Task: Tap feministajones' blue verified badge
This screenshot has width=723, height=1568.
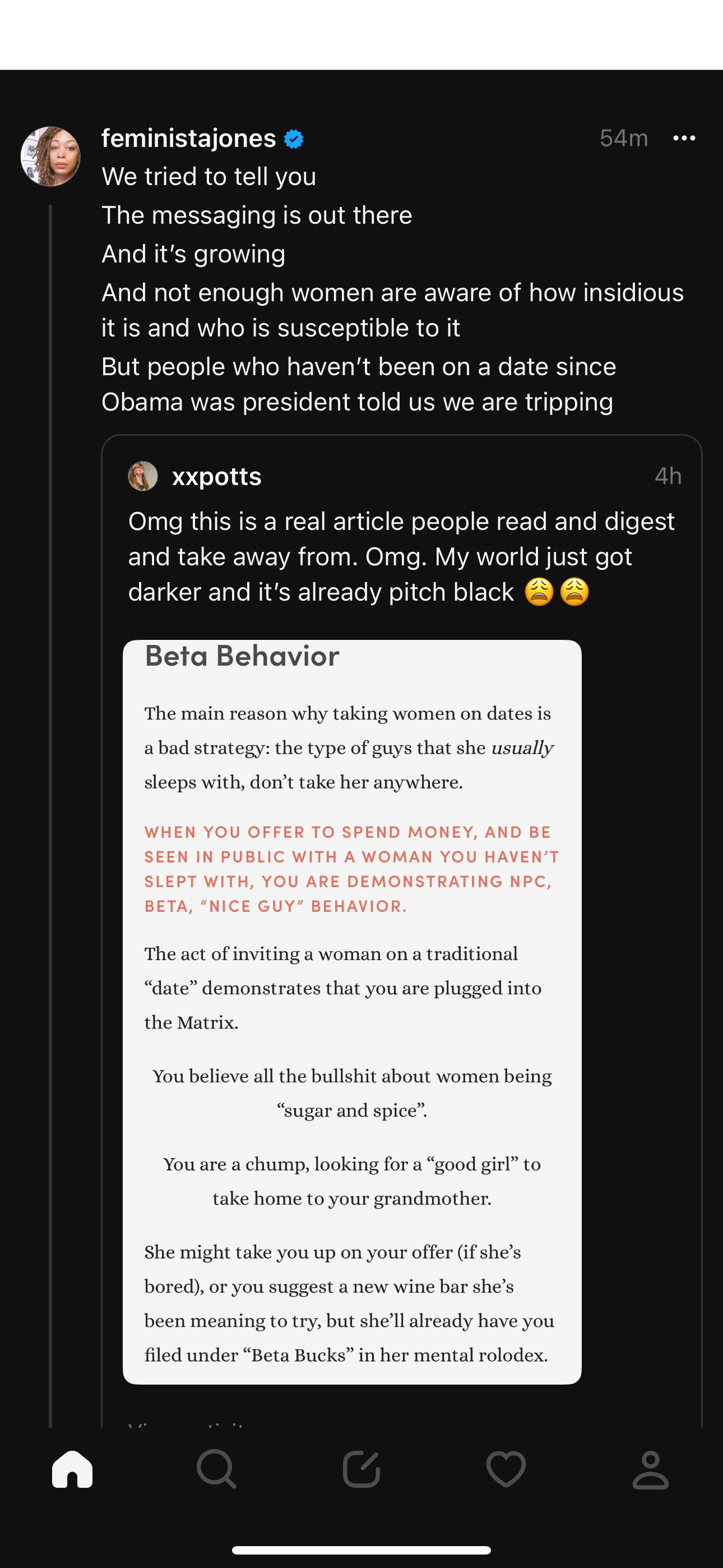Action: click(294, 140)
